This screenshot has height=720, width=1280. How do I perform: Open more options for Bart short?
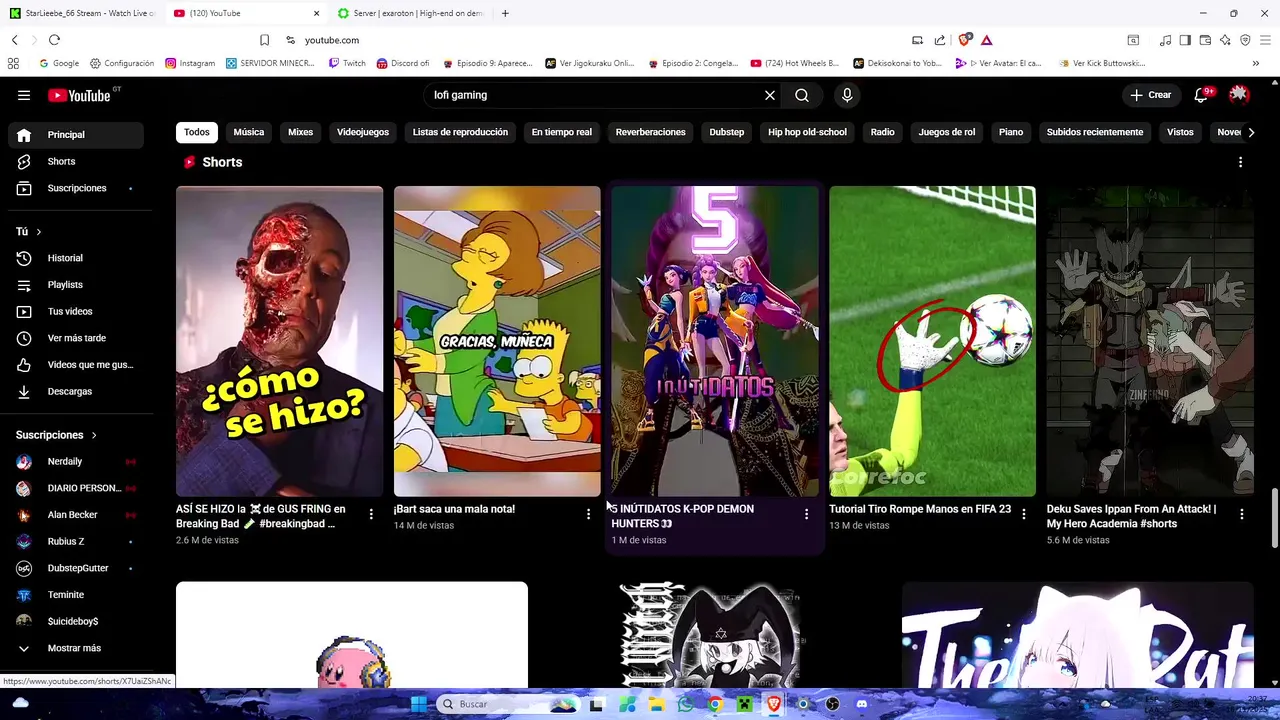coord(588,514)
